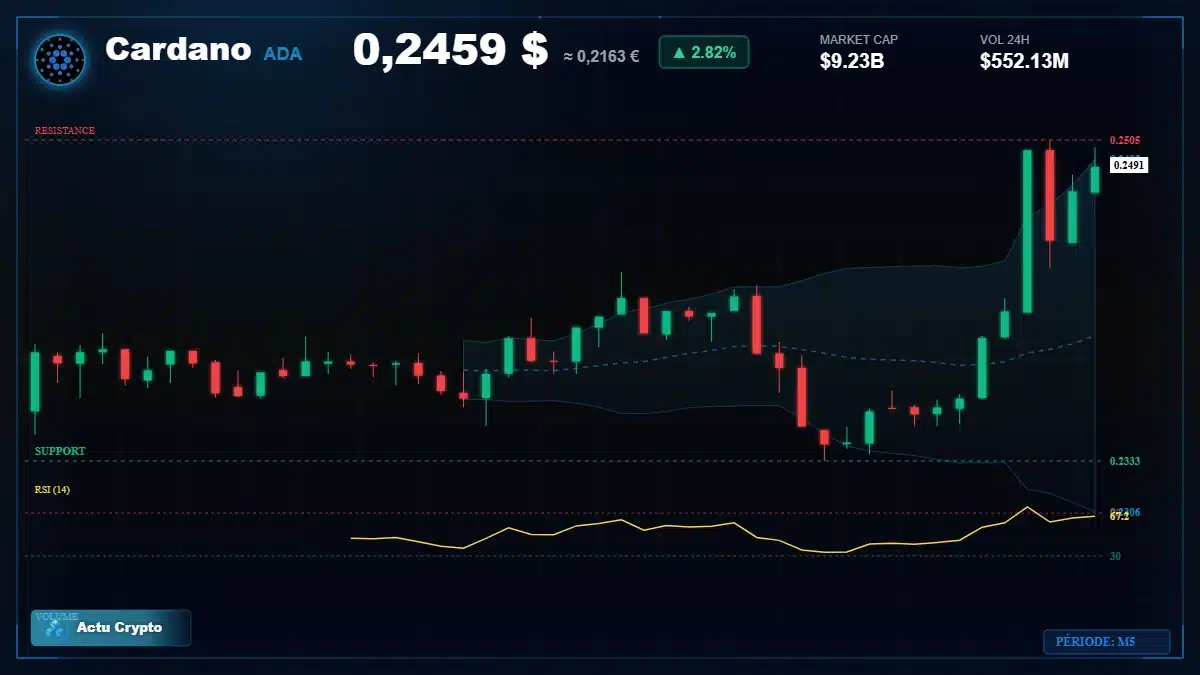Click the Actu Crypto badge
The height and width of the screenshot is (675, 1200).
(x=111, y=628)
